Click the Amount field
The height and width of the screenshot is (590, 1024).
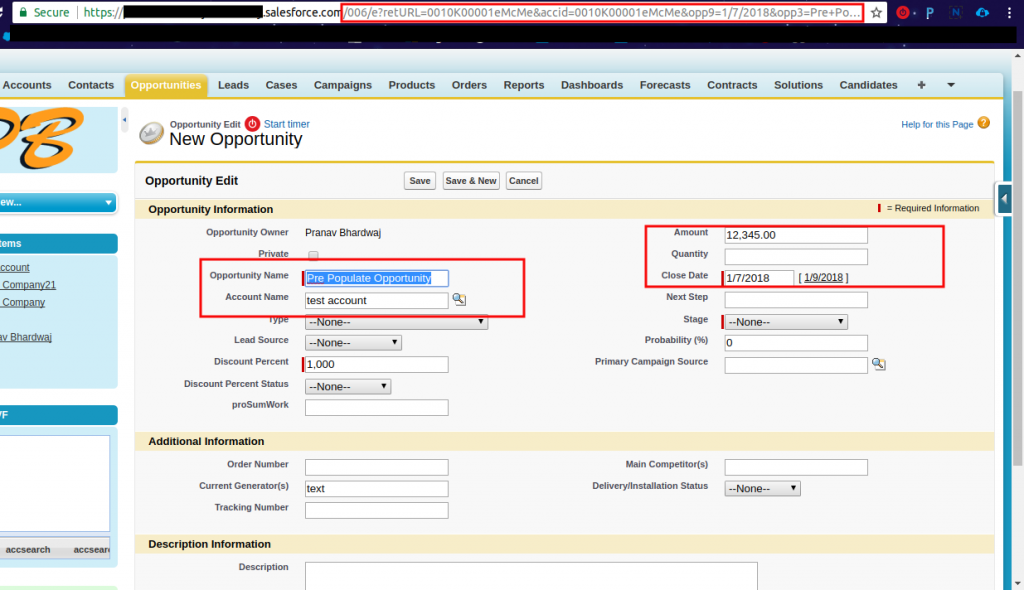796,235
